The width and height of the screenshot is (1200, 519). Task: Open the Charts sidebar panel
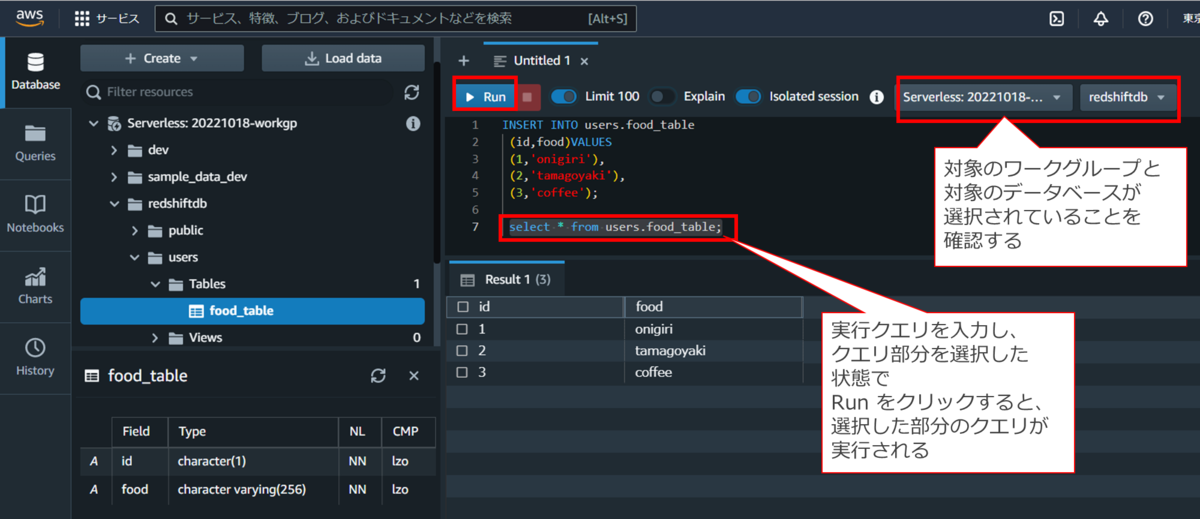(35, 286)
